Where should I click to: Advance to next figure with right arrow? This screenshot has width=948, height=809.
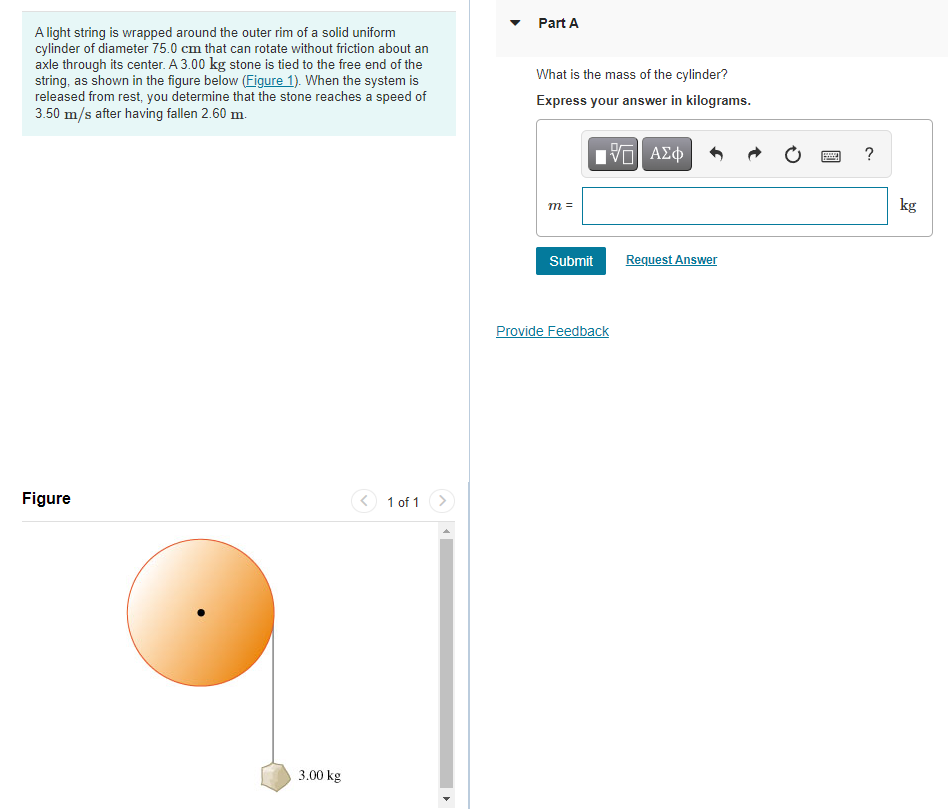(441, 501)
